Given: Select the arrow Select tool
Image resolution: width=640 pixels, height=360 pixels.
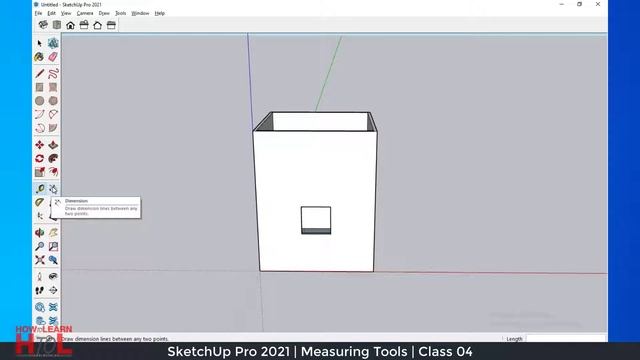Looking at the screenshot, I should coord(40,43).
